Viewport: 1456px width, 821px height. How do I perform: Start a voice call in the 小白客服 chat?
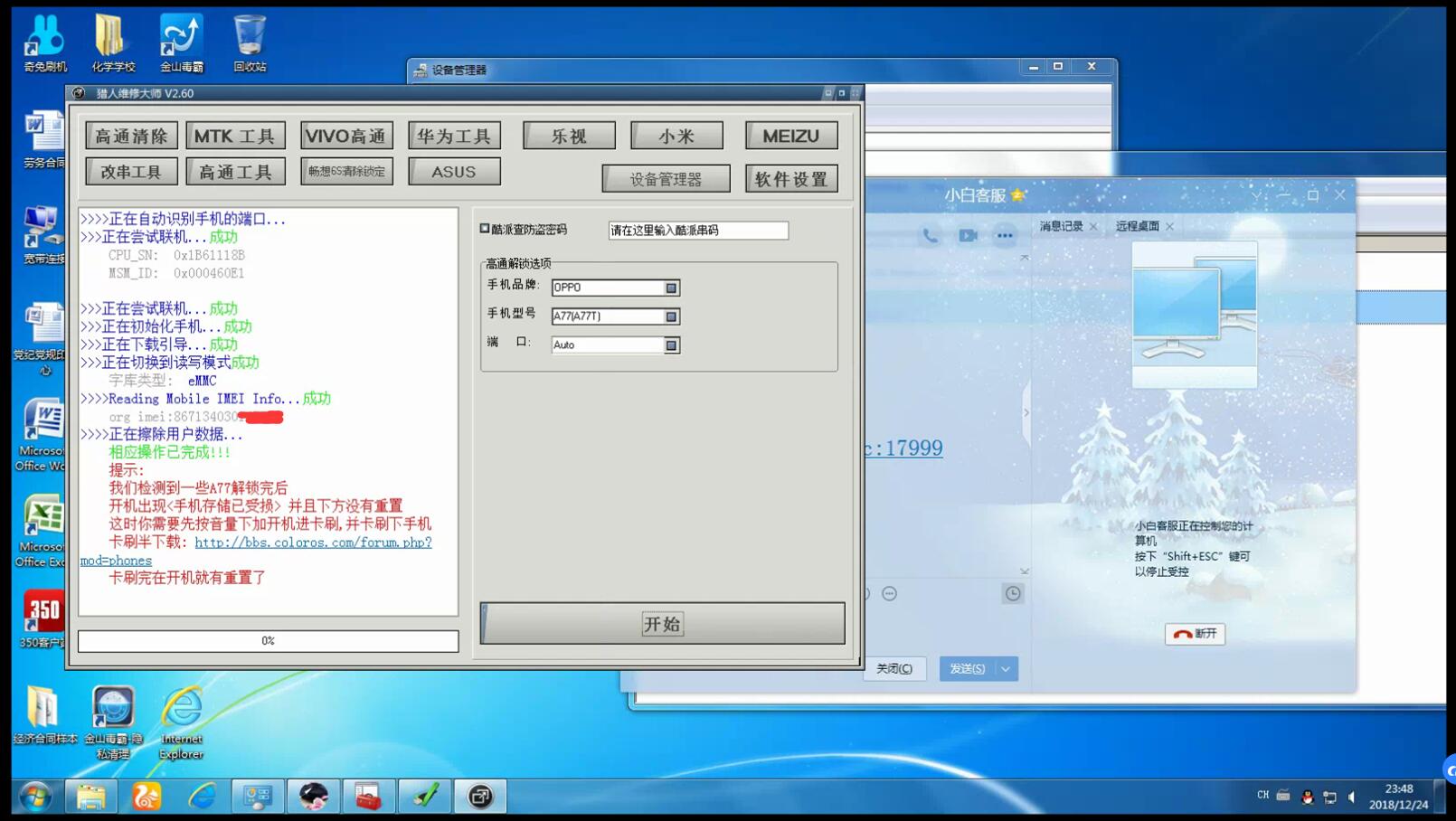pos(930,236)
